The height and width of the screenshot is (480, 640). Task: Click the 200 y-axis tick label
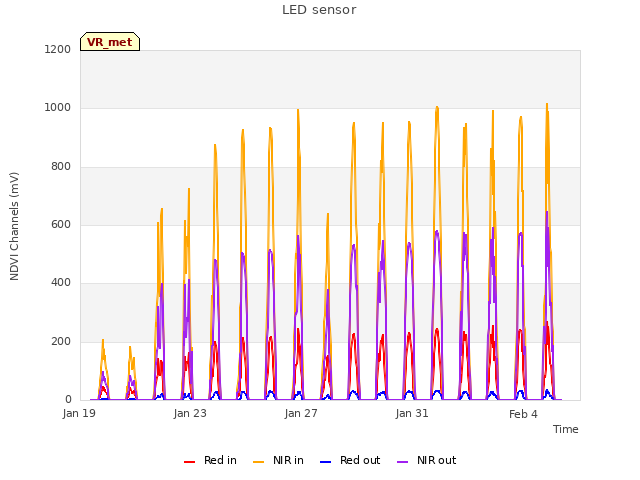(x=61, y=341)
